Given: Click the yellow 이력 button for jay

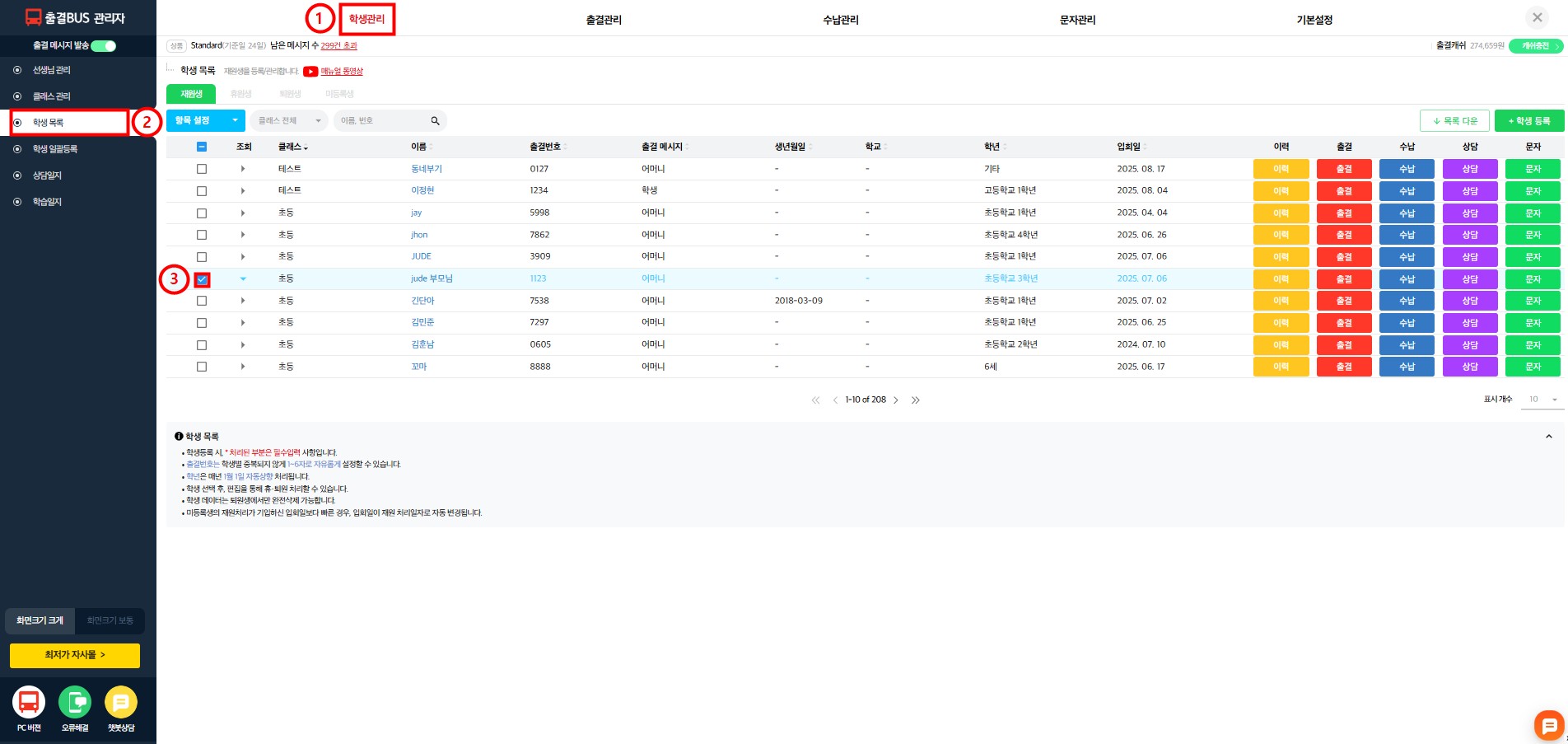Looking at the screenshot, I should (1281, 213).
